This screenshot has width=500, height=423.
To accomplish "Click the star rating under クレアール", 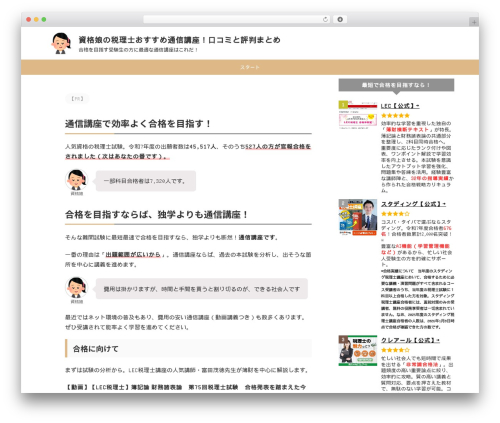I will click(395, 350).
